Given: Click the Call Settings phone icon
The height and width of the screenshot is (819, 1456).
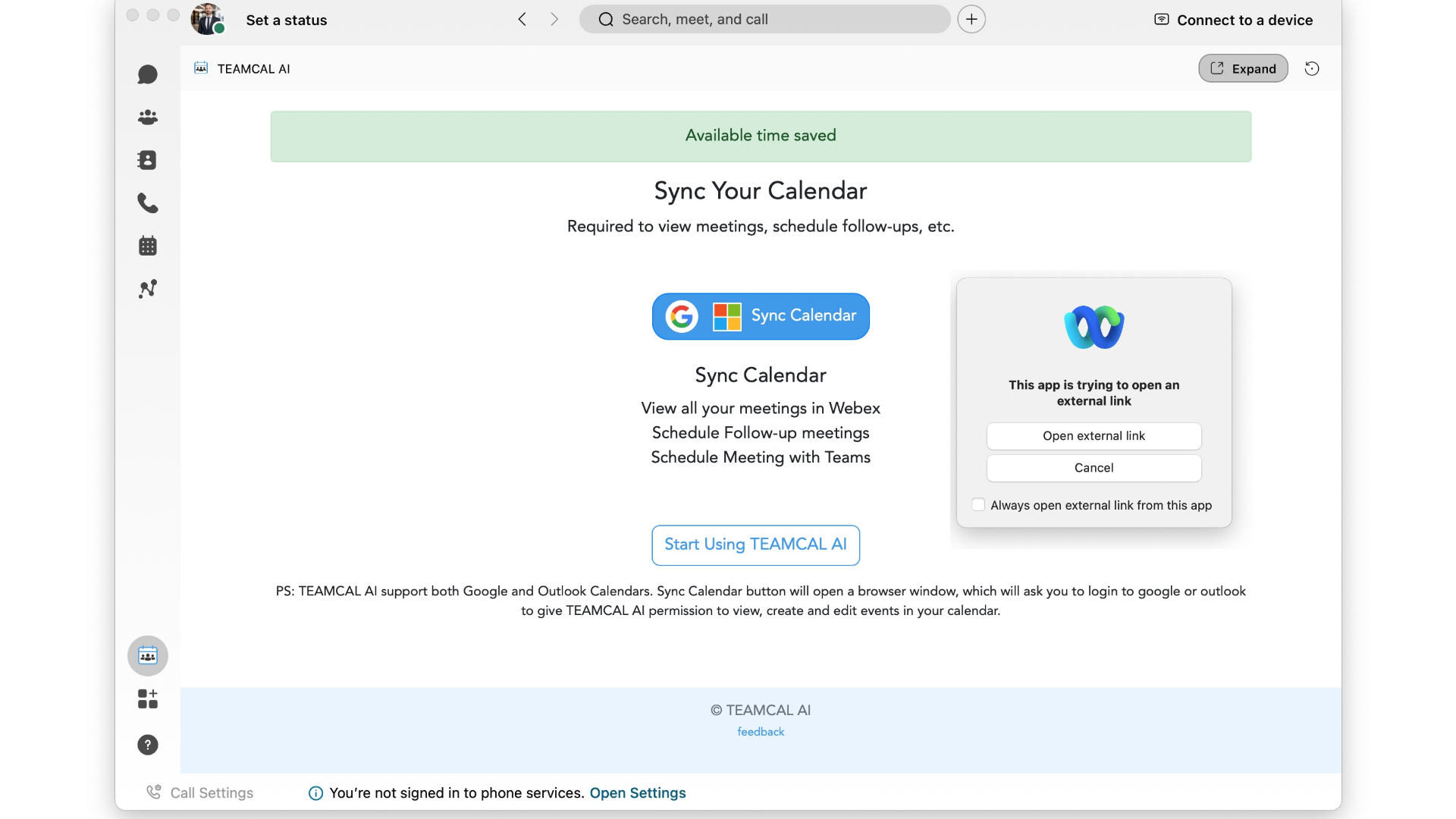Looking at the screenshot, I should point(154,792).
